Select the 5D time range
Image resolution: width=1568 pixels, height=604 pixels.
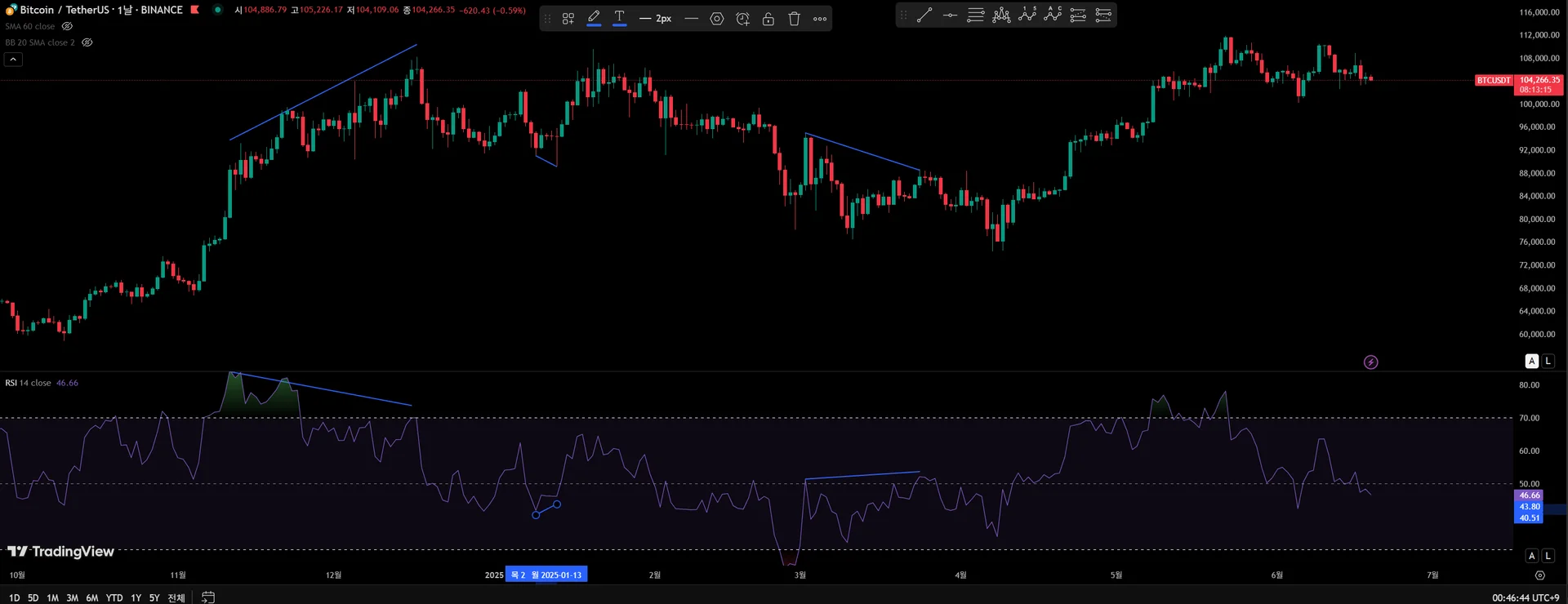(33, 598)
